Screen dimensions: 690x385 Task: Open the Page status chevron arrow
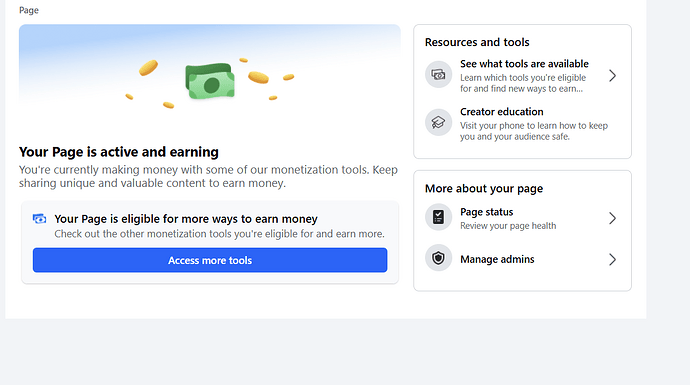tap(612, 218)
